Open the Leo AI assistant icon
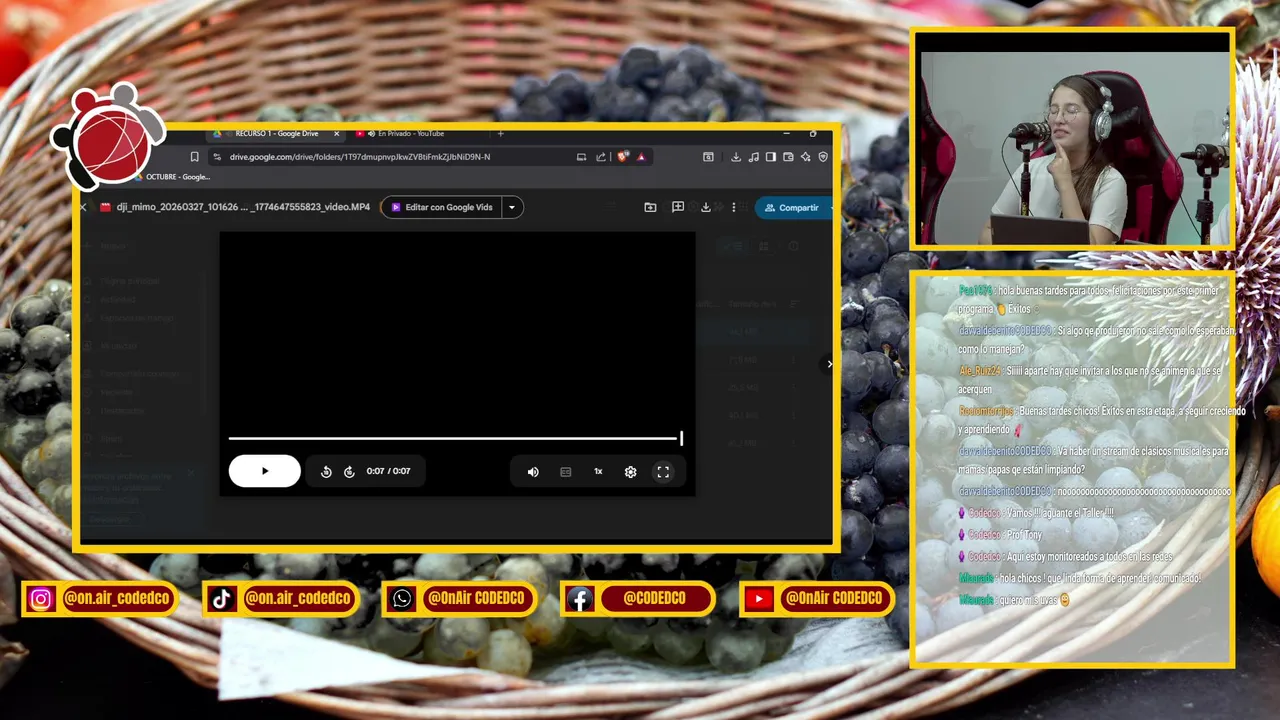The height and width of the screenshot is (720, 1280). 805,157
